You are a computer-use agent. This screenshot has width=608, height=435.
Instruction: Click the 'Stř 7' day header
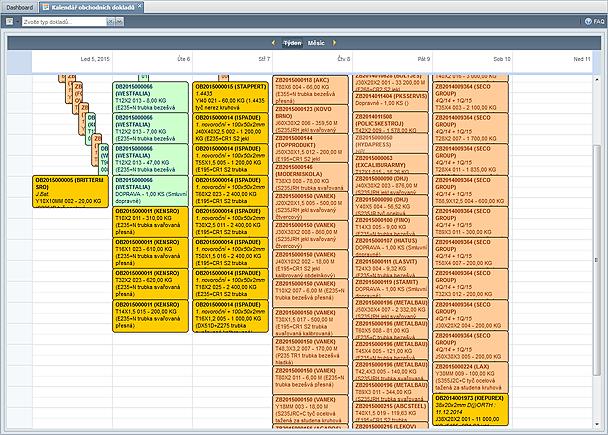[264, 59]
